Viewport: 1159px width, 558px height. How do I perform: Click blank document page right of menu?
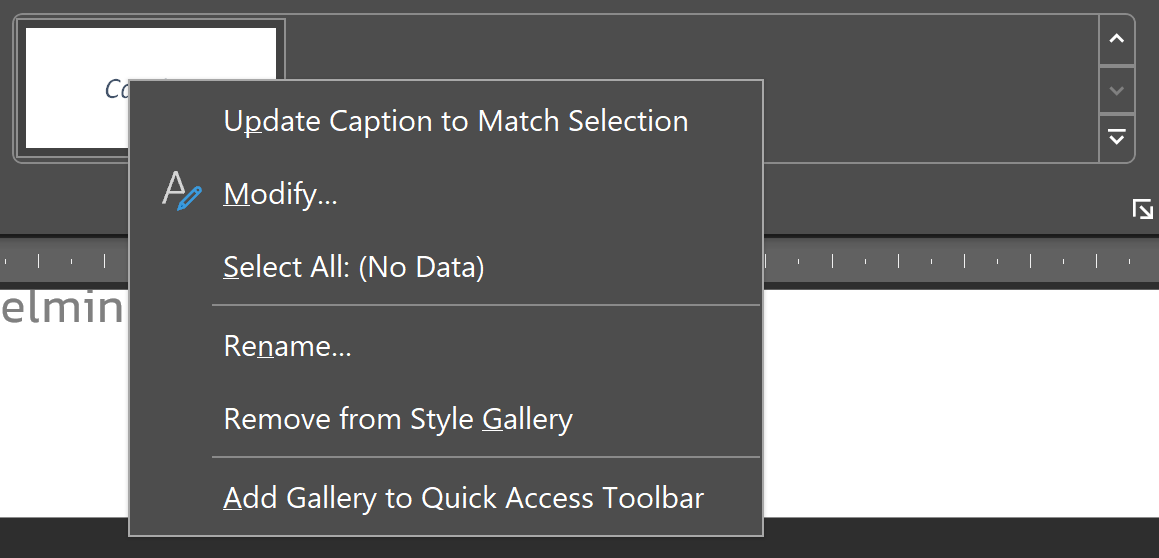(961, 403)
